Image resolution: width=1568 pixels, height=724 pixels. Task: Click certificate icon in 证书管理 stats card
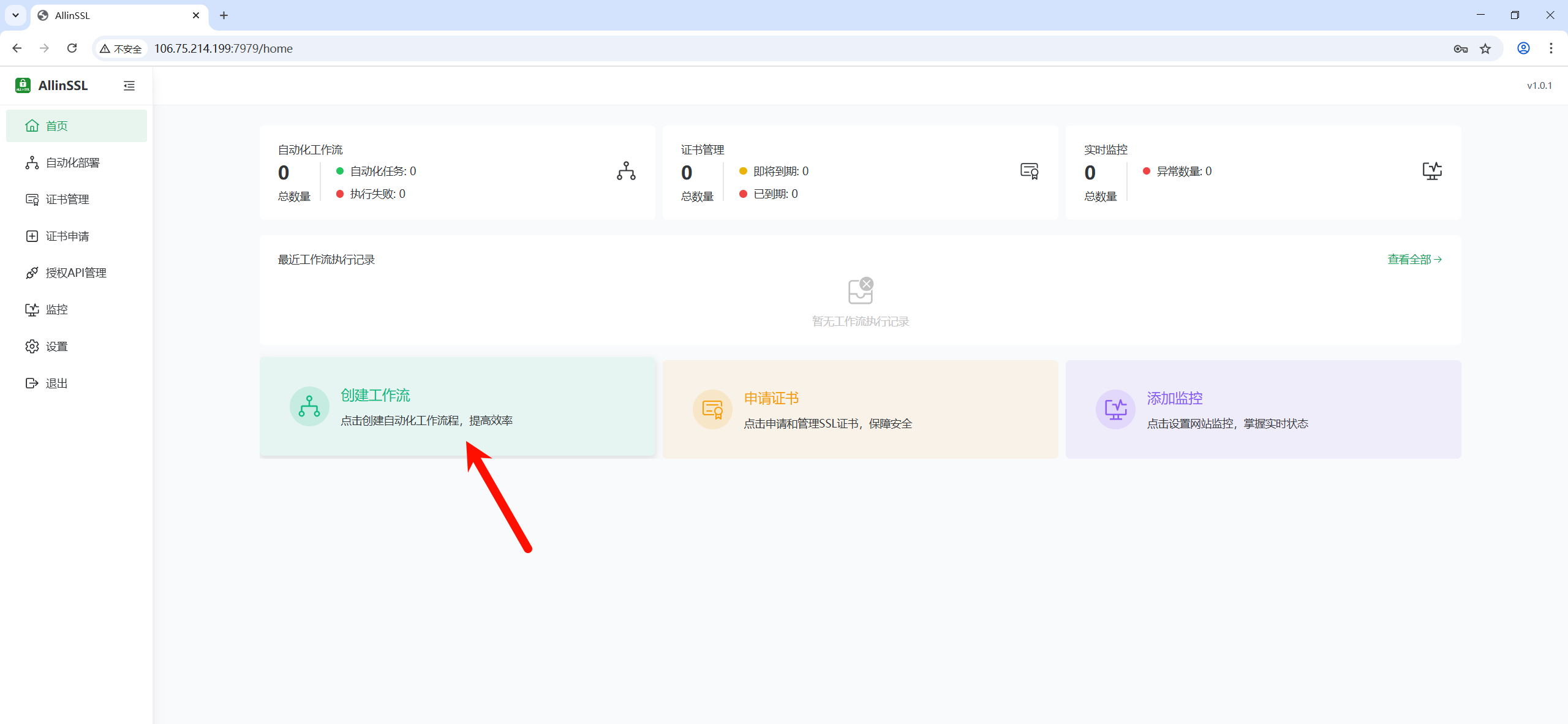1029,171
